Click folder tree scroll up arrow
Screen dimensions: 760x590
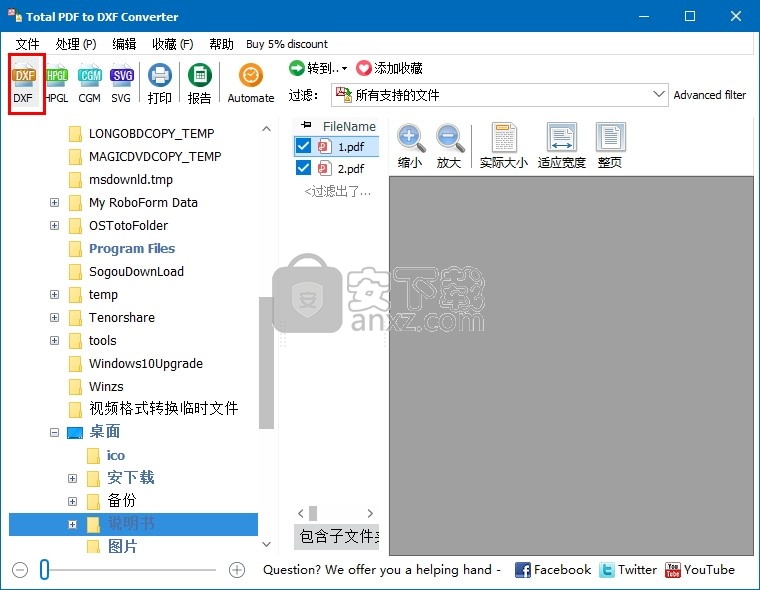tap(267, 128)
